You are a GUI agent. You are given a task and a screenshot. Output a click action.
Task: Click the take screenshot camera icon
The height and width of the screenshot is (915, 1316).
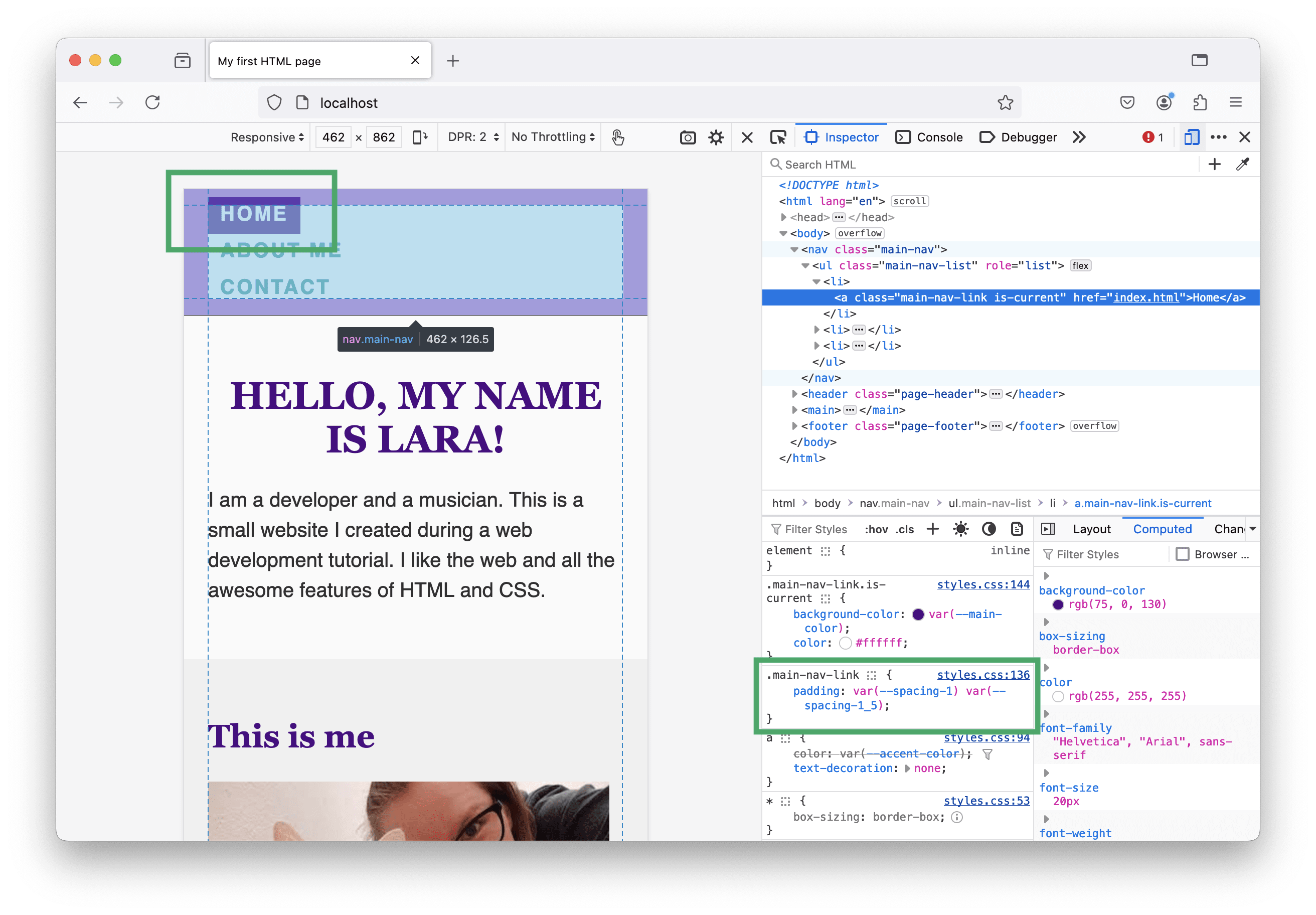coord(687,137)
